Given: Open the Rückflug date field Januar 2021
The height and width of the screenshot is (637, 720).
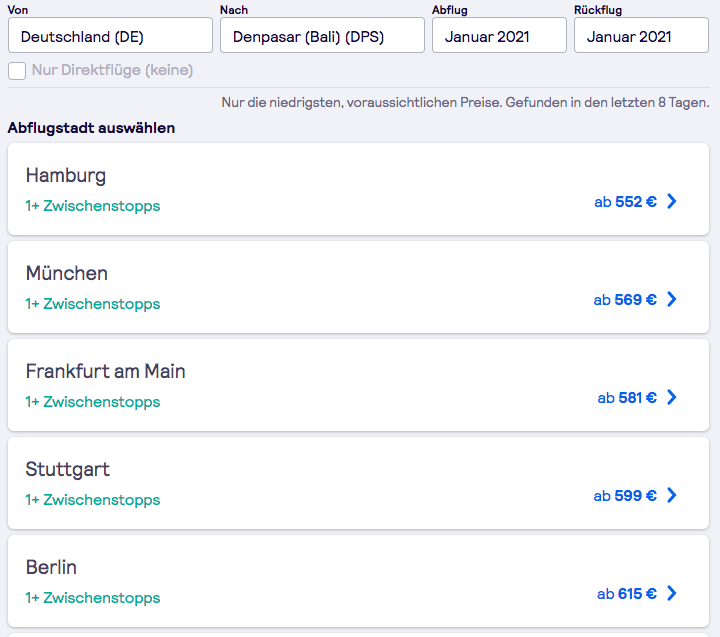Looking at the screenshot, I should coord(641,35).
